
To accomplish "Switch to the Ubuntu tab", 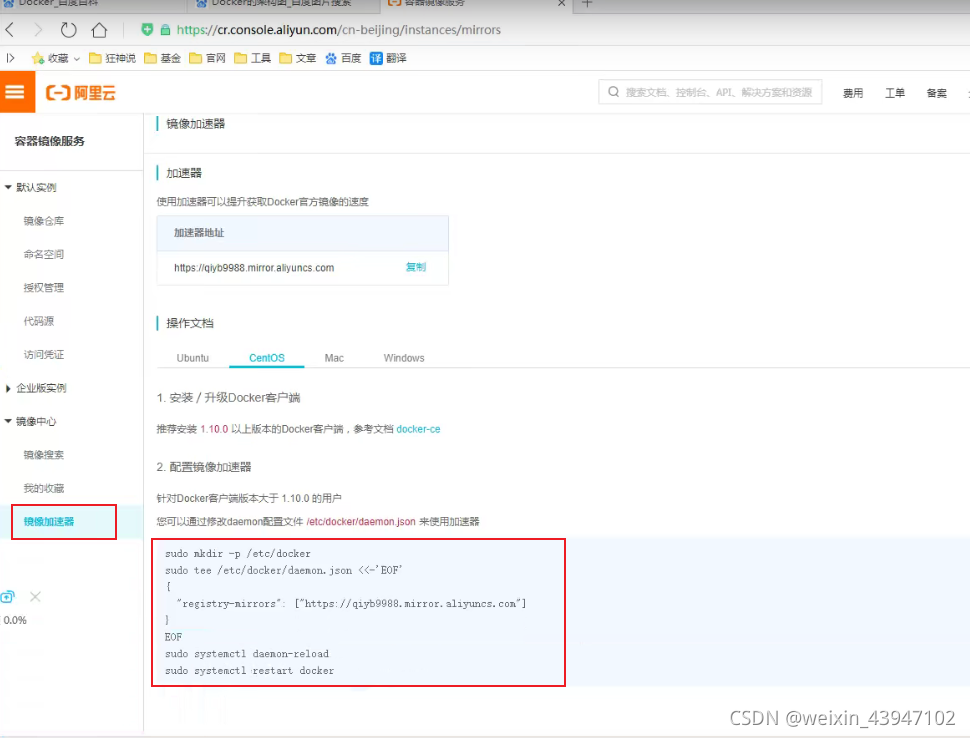I will point(192,358).
